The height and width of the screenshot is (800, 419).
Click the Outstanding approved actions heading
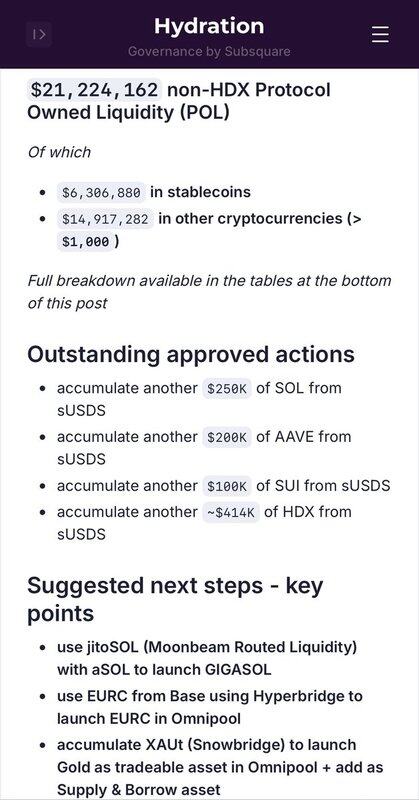[x=191, y=354]
